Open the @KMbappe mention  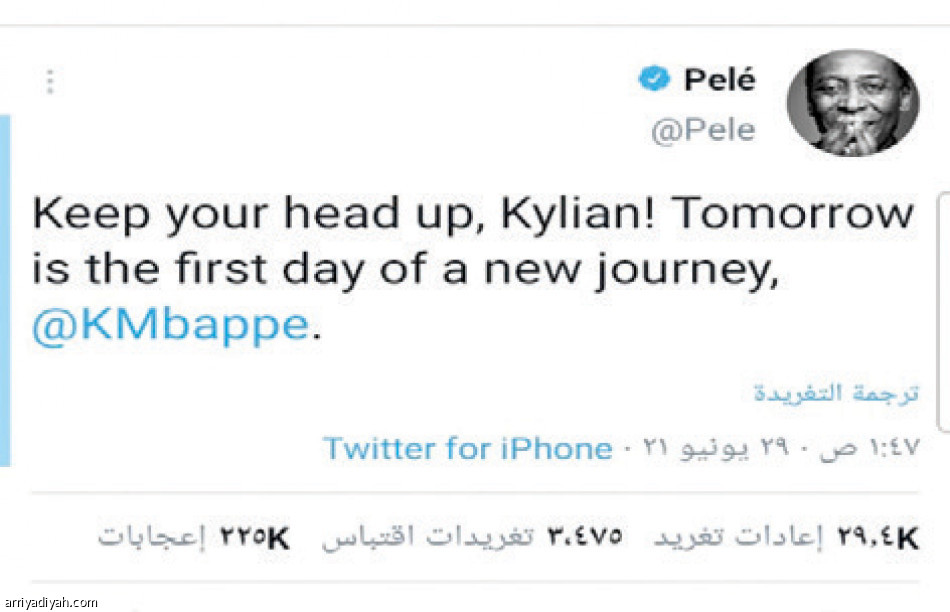tap(170, 327)
